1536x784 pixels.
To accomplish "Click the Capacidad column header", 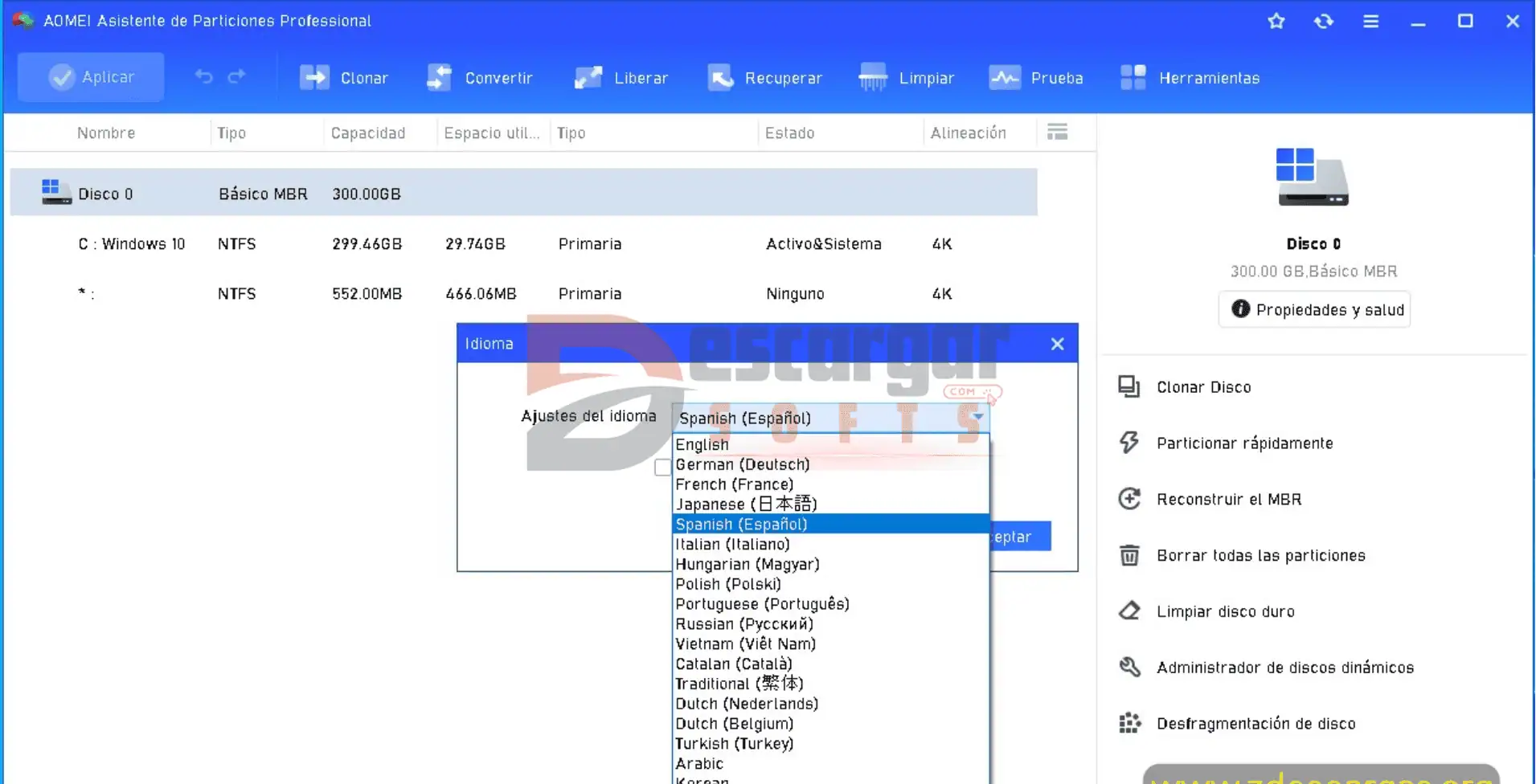I will coord(368,133).
